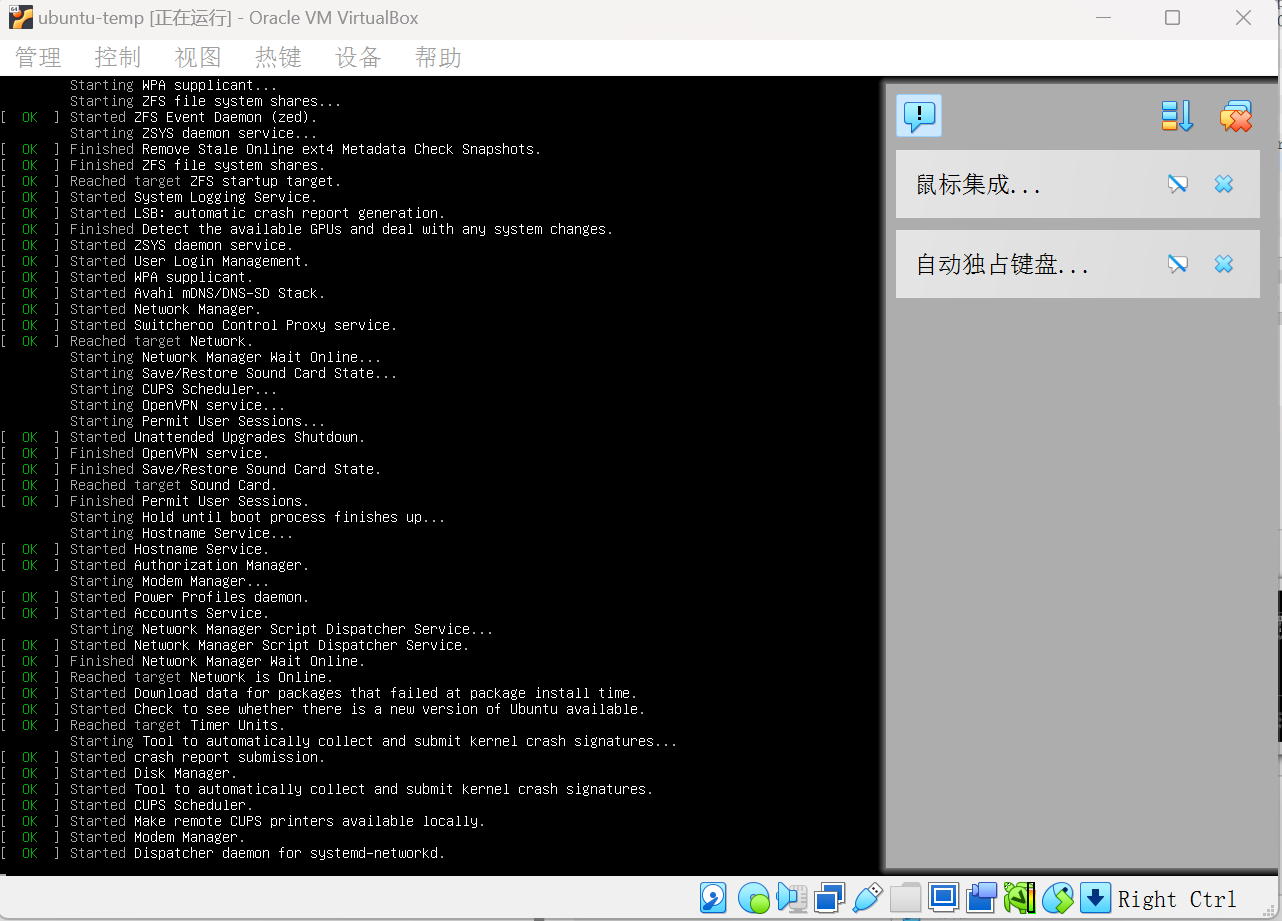The width and height of the screenshot is (1282, 921).
Task: Click the line 'Started Modem Manager.'
Action: 157,837
